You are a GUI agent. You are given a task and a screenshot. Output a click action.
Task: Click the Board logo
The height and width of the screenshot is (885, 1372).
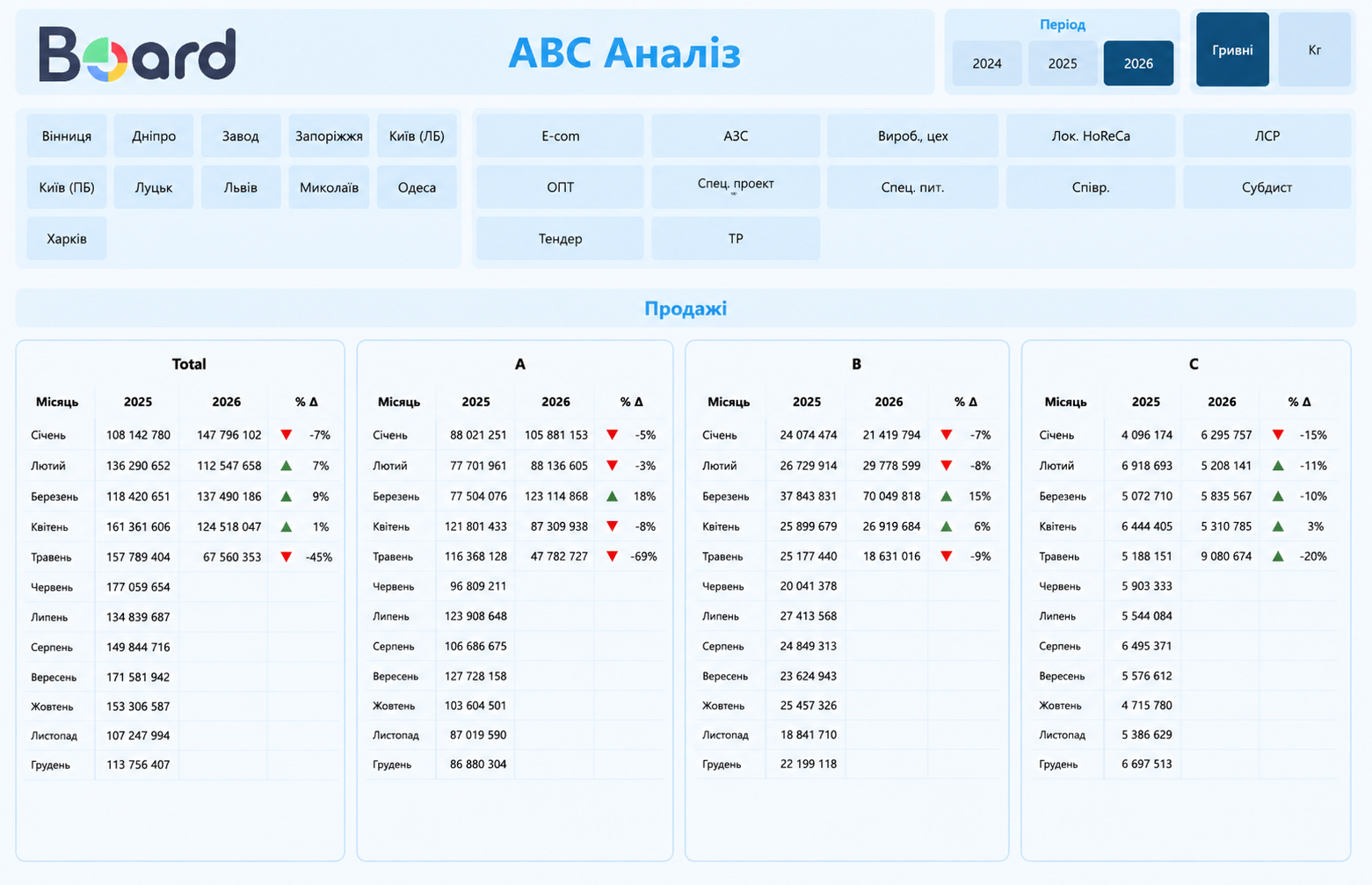pos(137,54)
